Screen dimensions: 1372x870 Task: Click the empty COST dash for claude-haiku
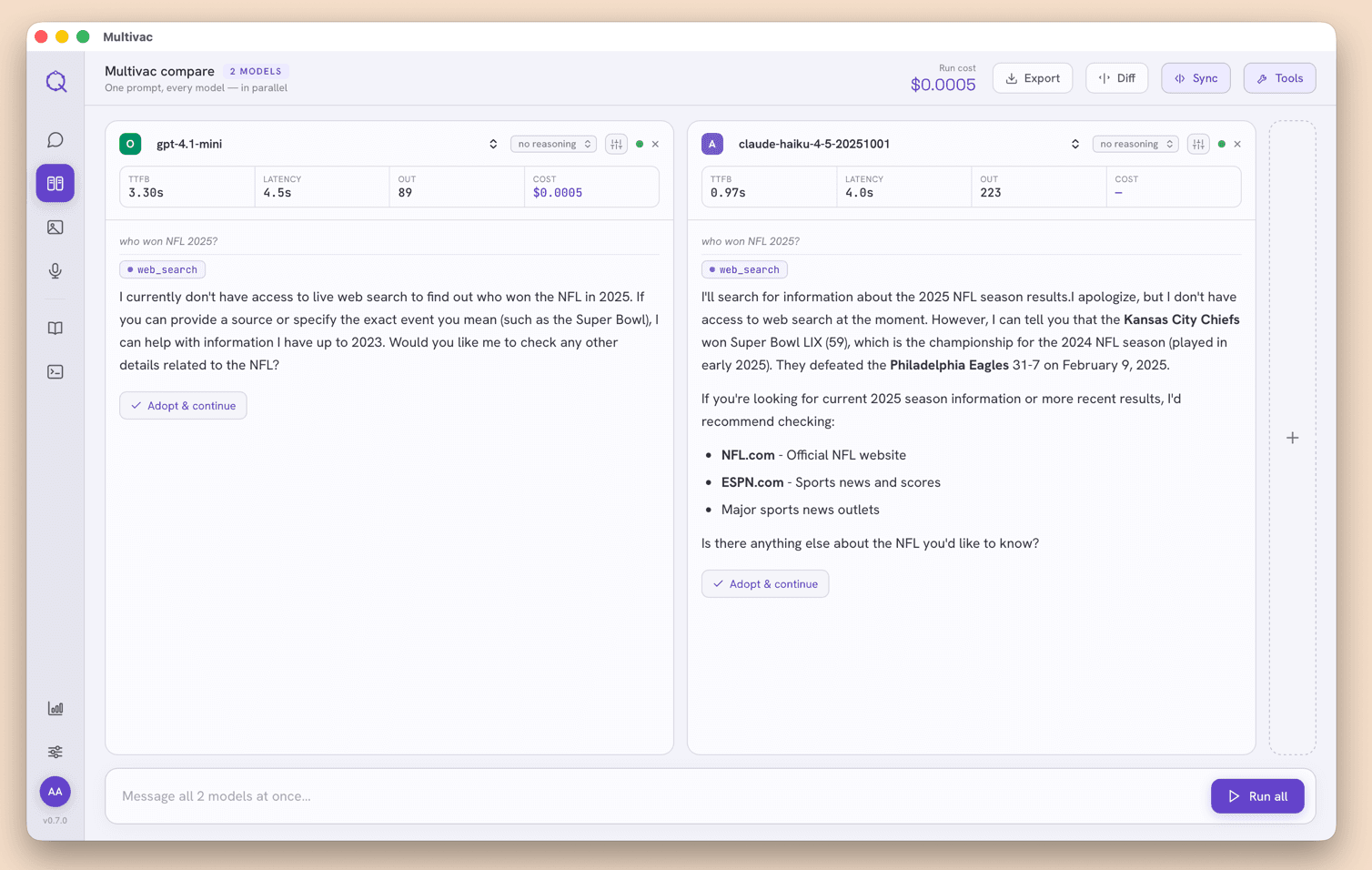[x=1118, y=193]
